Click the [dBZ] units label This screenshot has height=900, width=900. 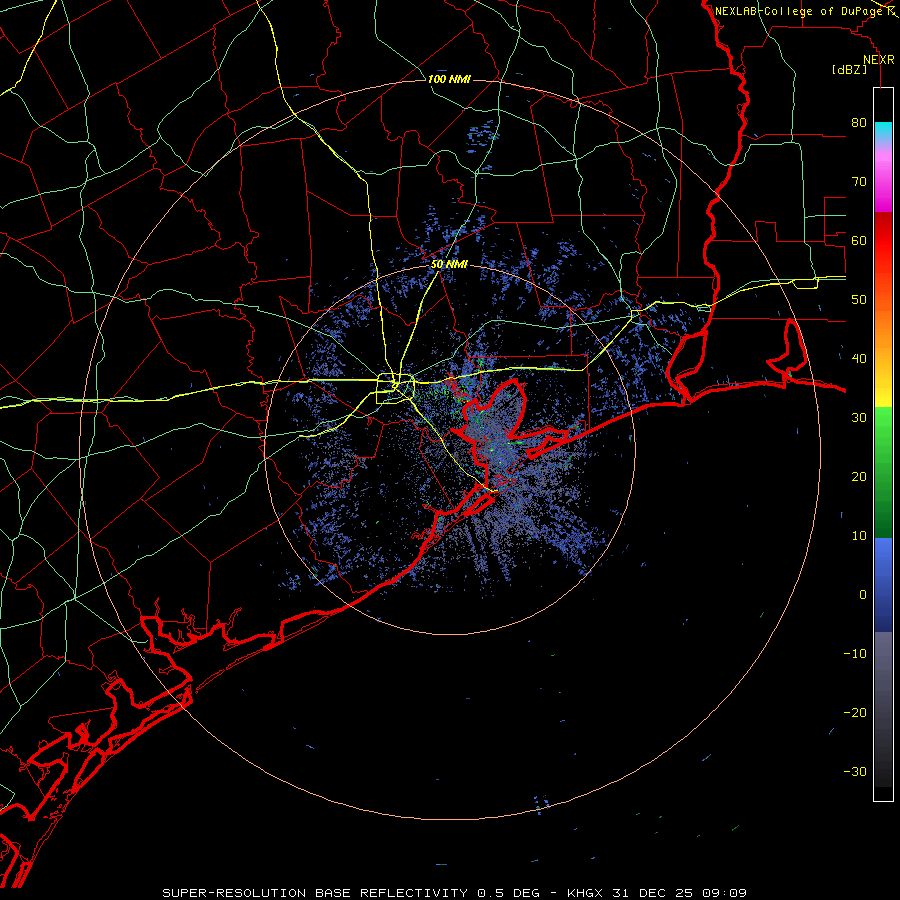point(849,69)
